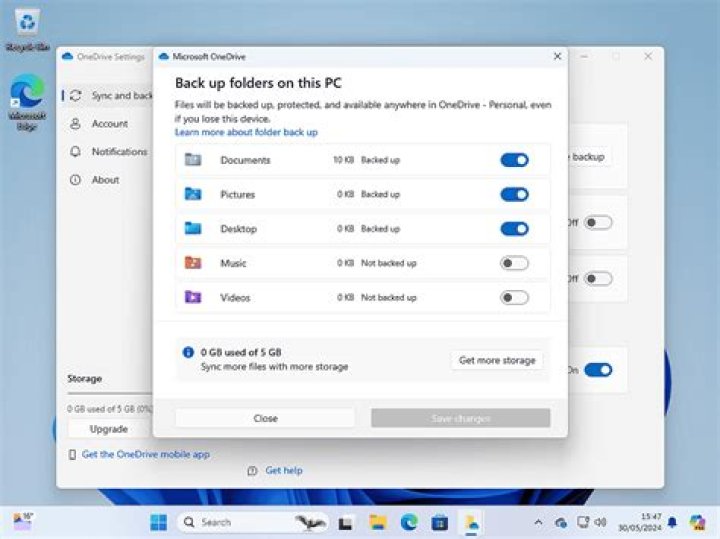
Task: Click the Pictures folder icon
Action: pos(193,194)
